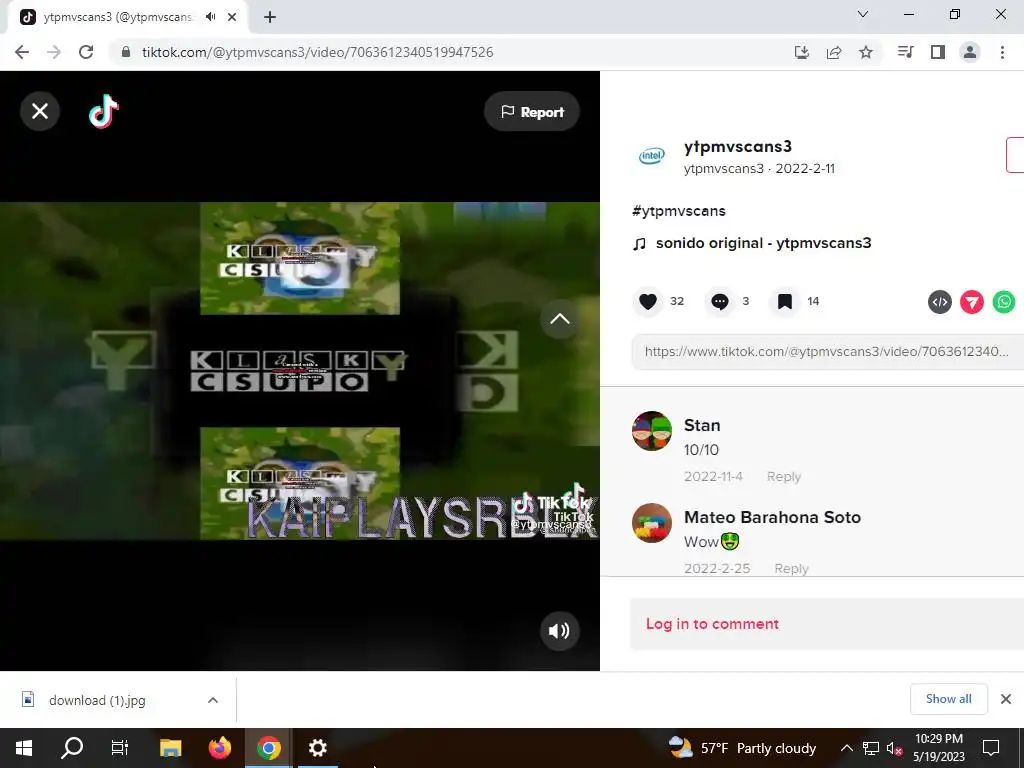Viewport: 1024px width, 768px height.
Task: Open the Windows Start menu
Action: tap(24, 748)
